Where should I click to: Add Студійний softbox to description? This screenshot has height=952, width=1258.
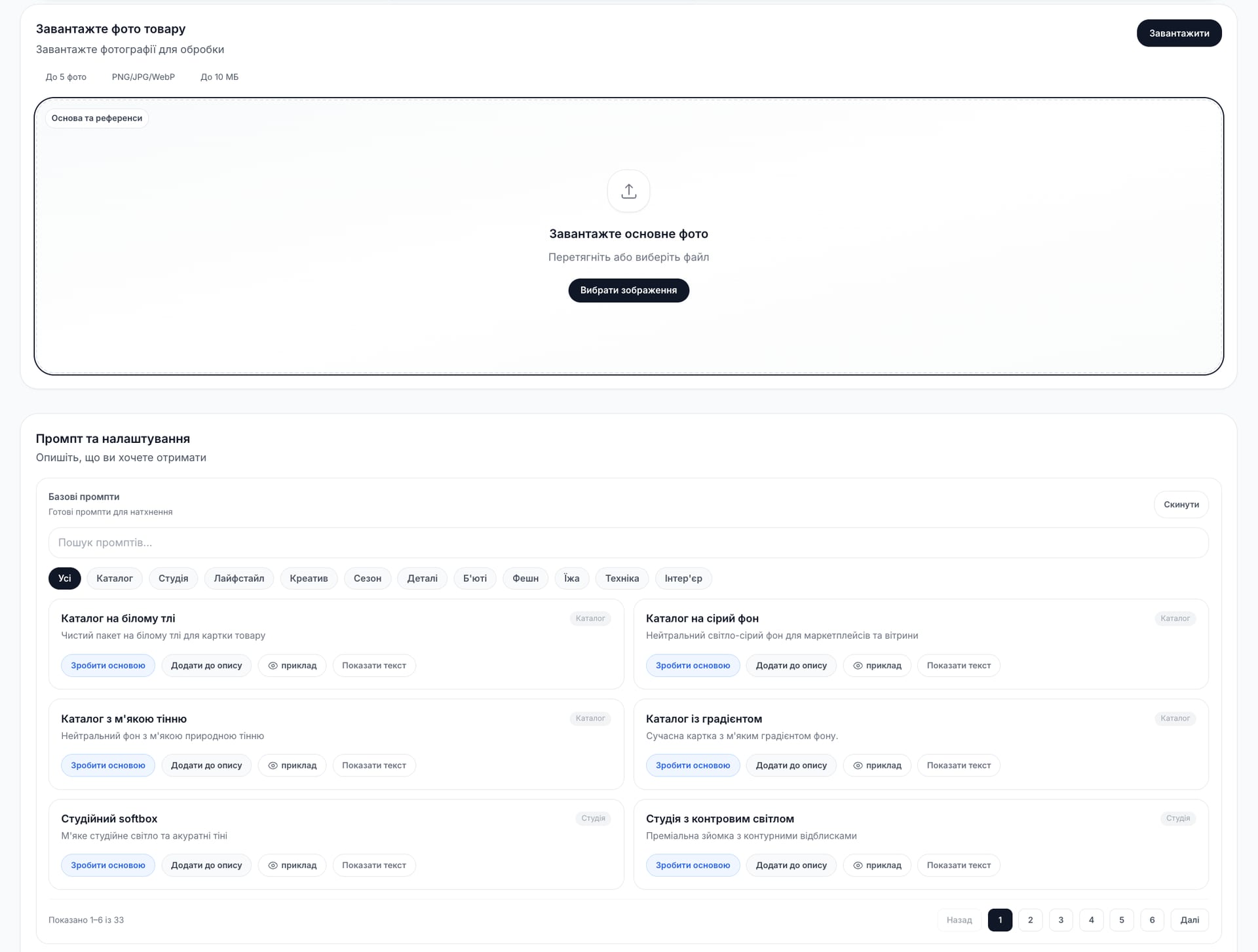pos(206,865)
